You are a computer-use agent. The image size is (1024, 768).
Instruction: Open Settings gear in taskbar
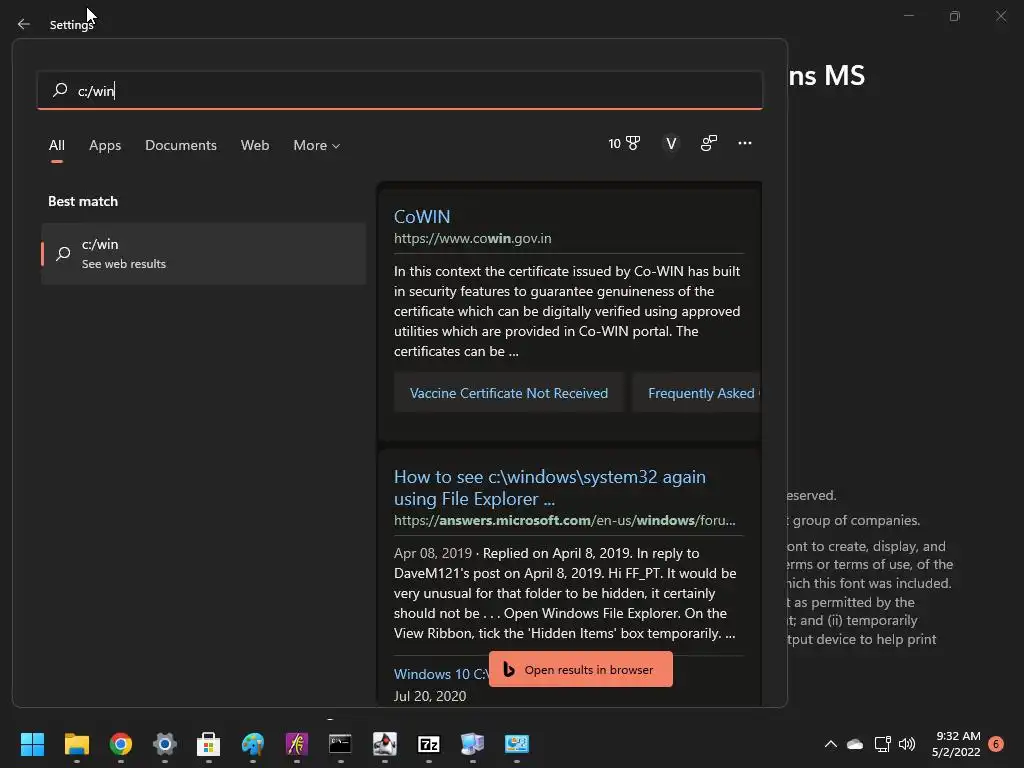[x=165, y=744]
